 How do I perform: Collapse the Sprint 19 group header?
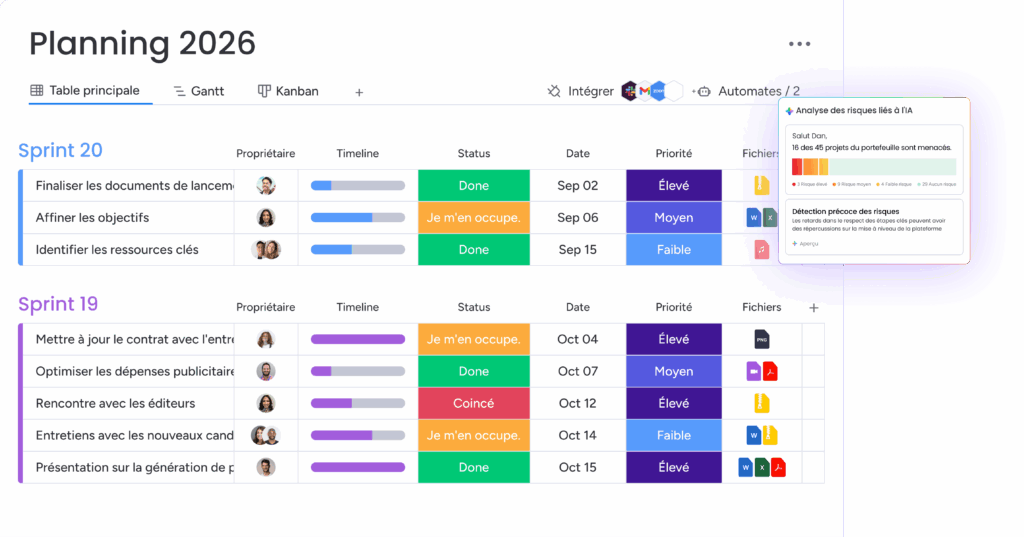click(x=58, y=304)
